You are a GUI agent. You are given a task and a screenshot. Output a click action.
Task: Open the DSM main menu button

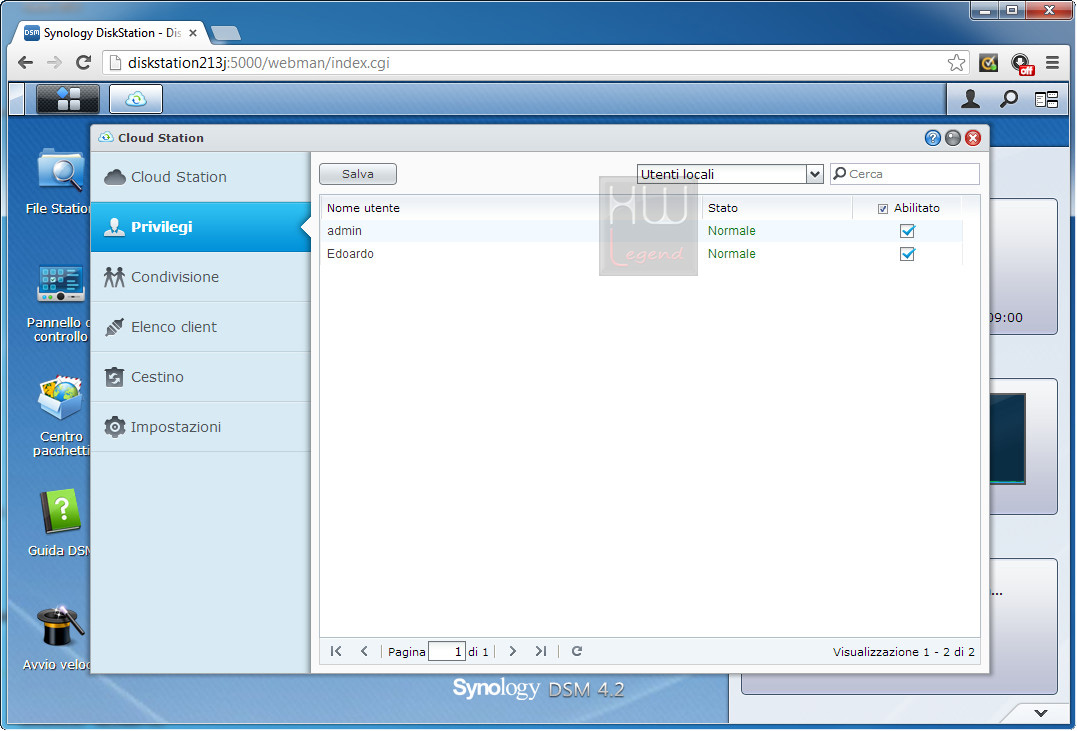[x=68, y=99]
